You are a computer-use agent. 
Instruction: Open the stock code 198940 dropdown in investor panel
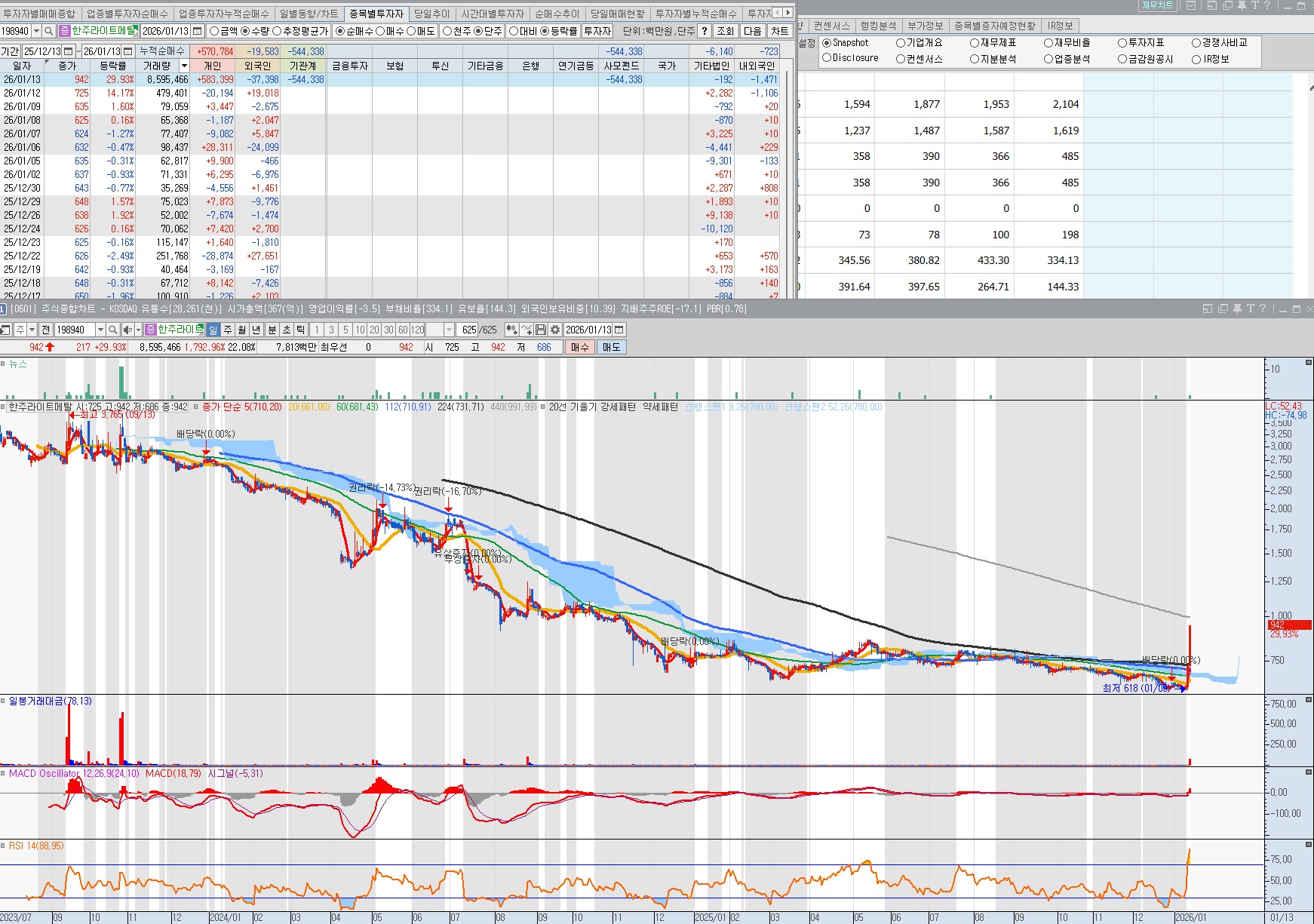(x=36, y=31)
